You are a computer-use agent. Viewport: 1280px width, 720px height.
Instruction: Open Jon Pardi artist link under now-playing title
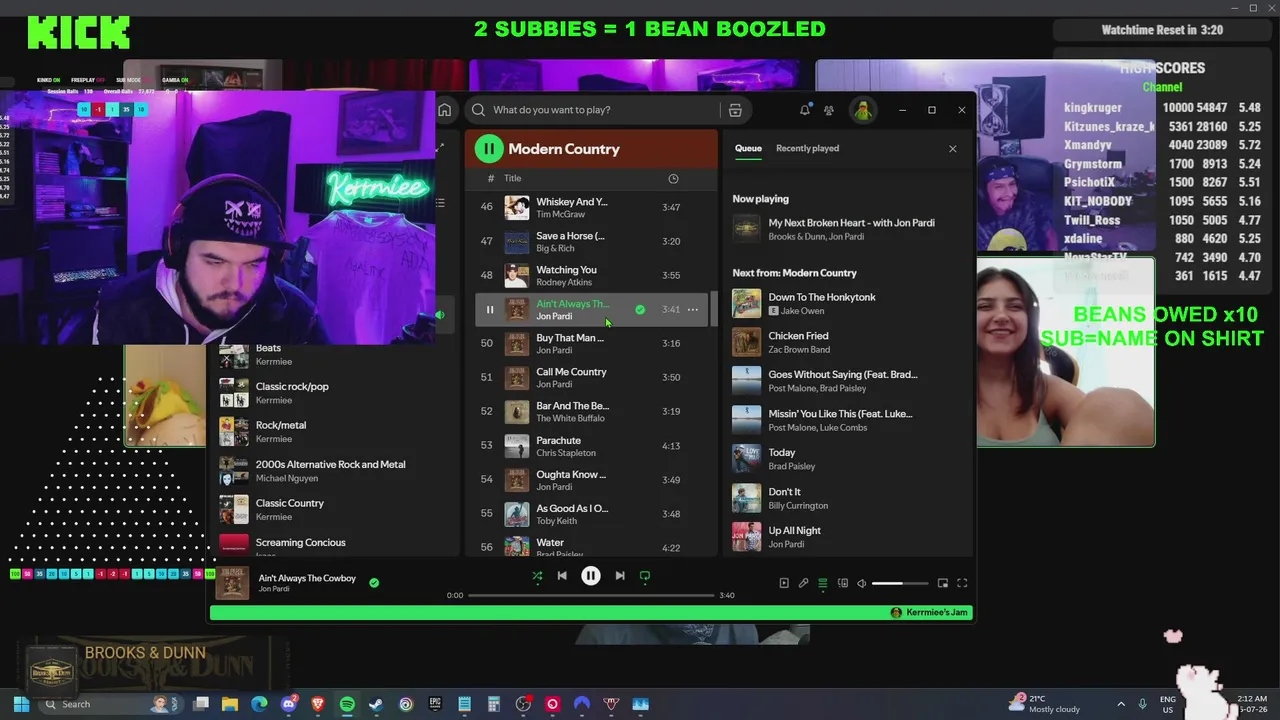[x=274, y=590]
